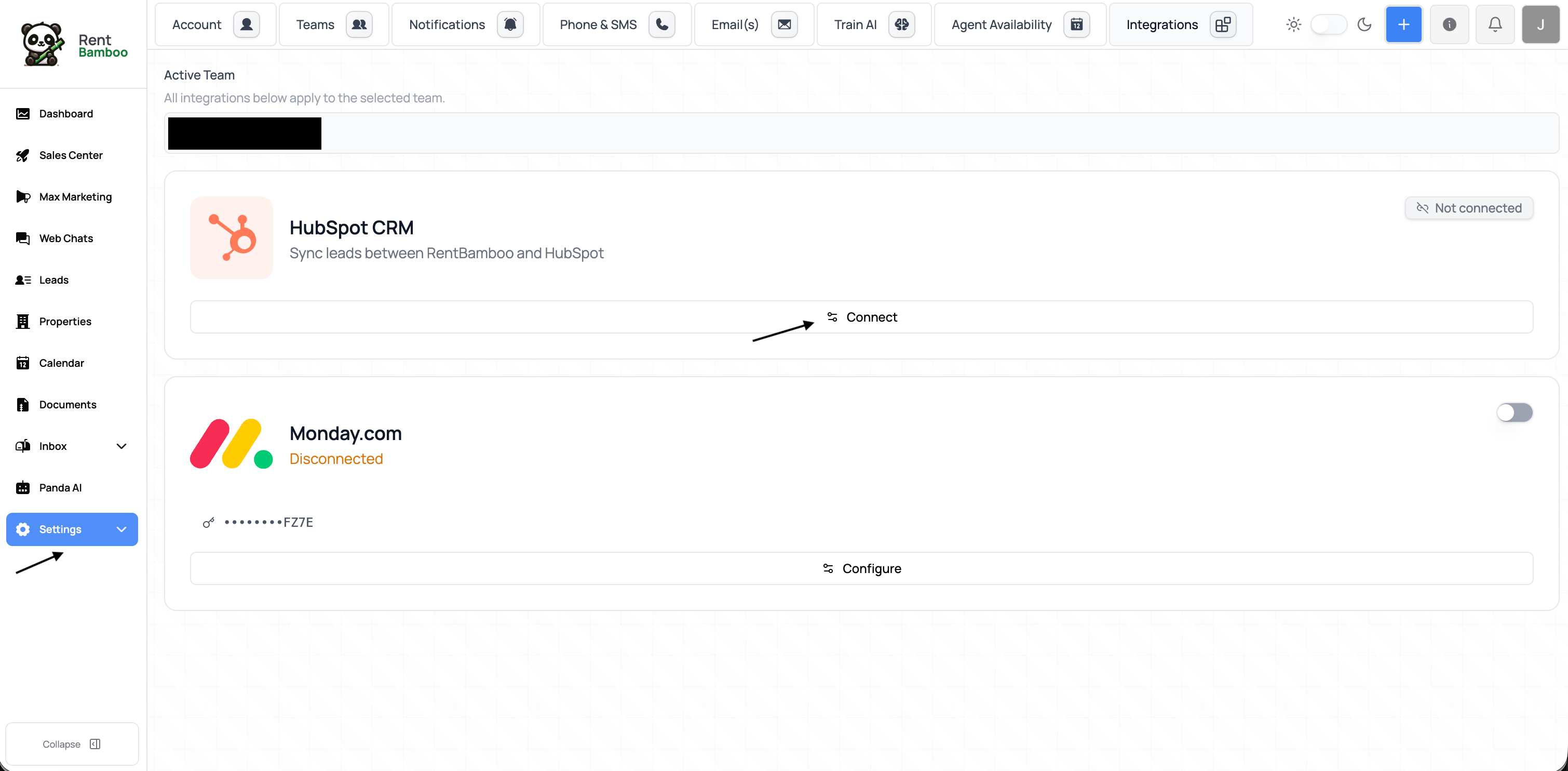
Task: Click the Train AI brain icon
Action: pyautogui.click(x=901, y=24)
